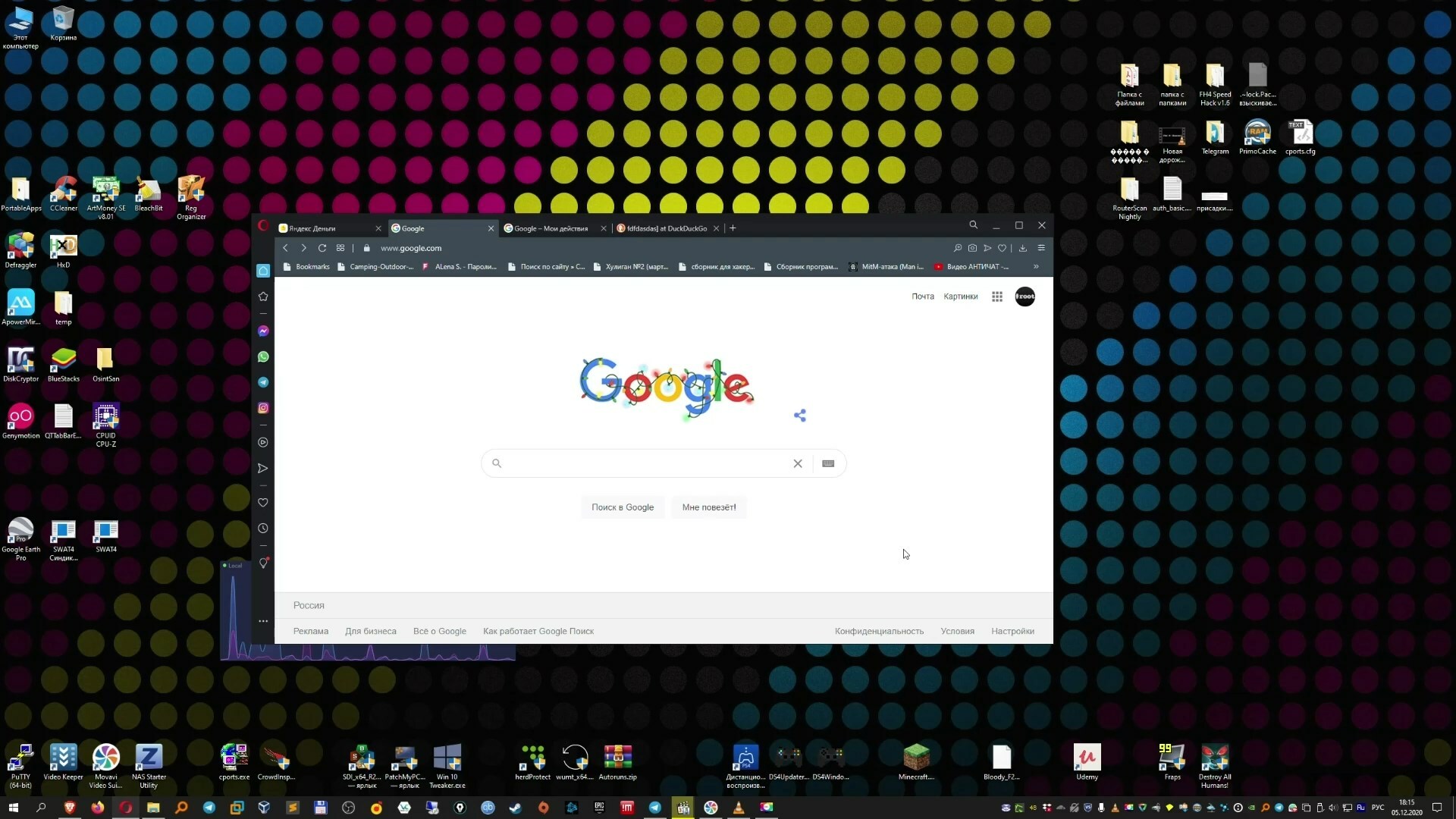Open Easy Setup menu icon
1456x819 pixels.
point(1041,248)
